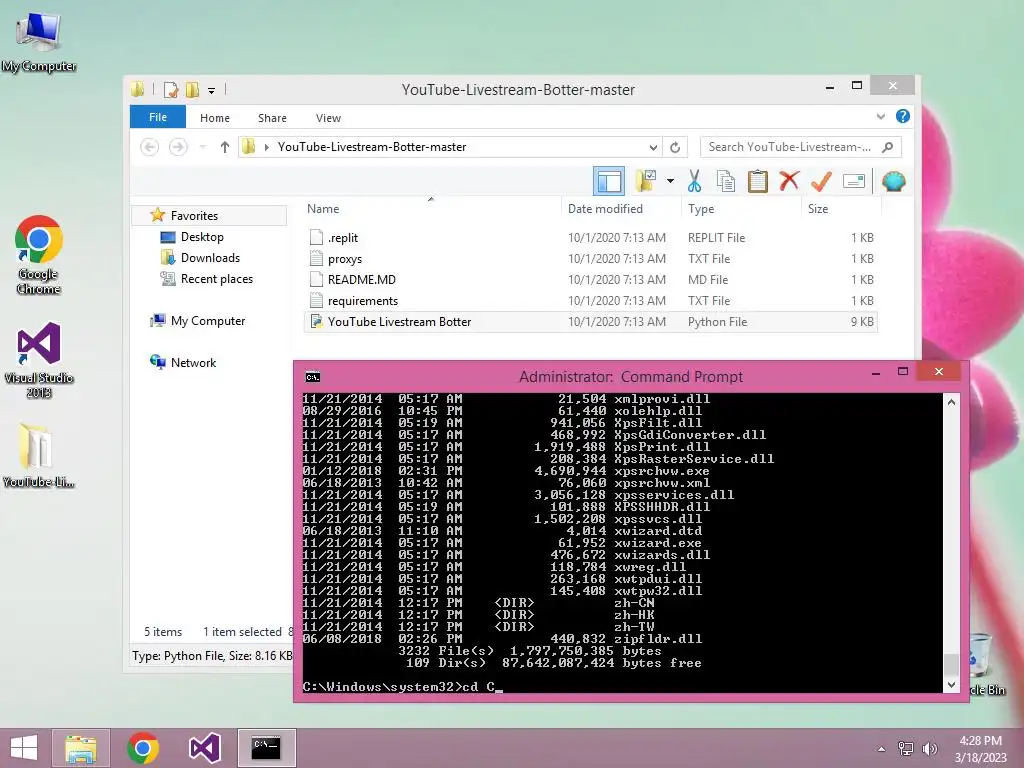Click the Cut scissors toolbar icon
The image size is (1024, 768).
coord(694,181)
